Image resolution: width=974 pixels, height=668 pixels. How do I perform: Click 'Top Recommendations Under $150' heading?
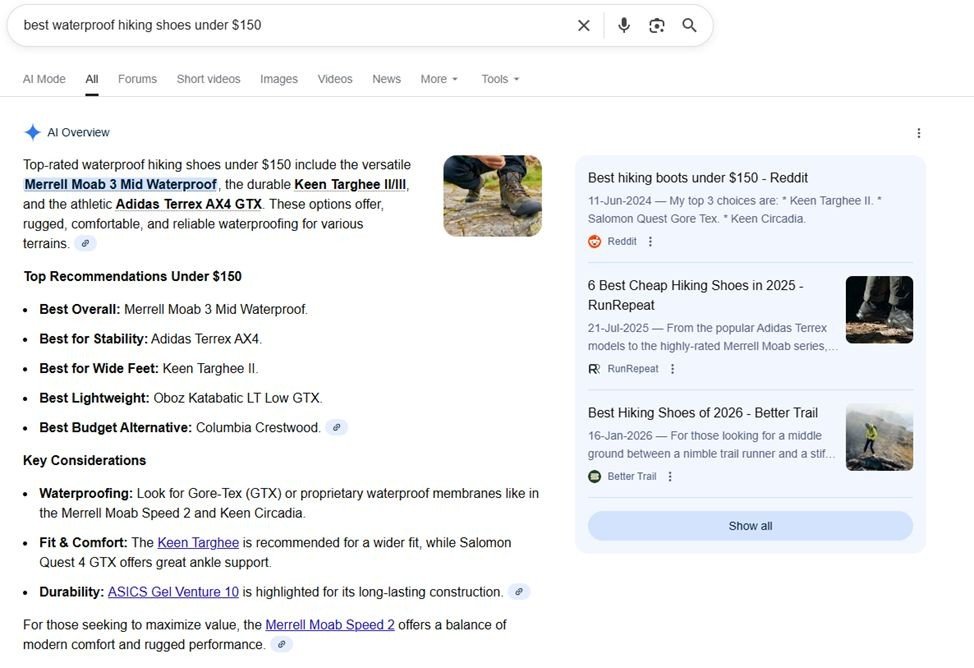133,277
